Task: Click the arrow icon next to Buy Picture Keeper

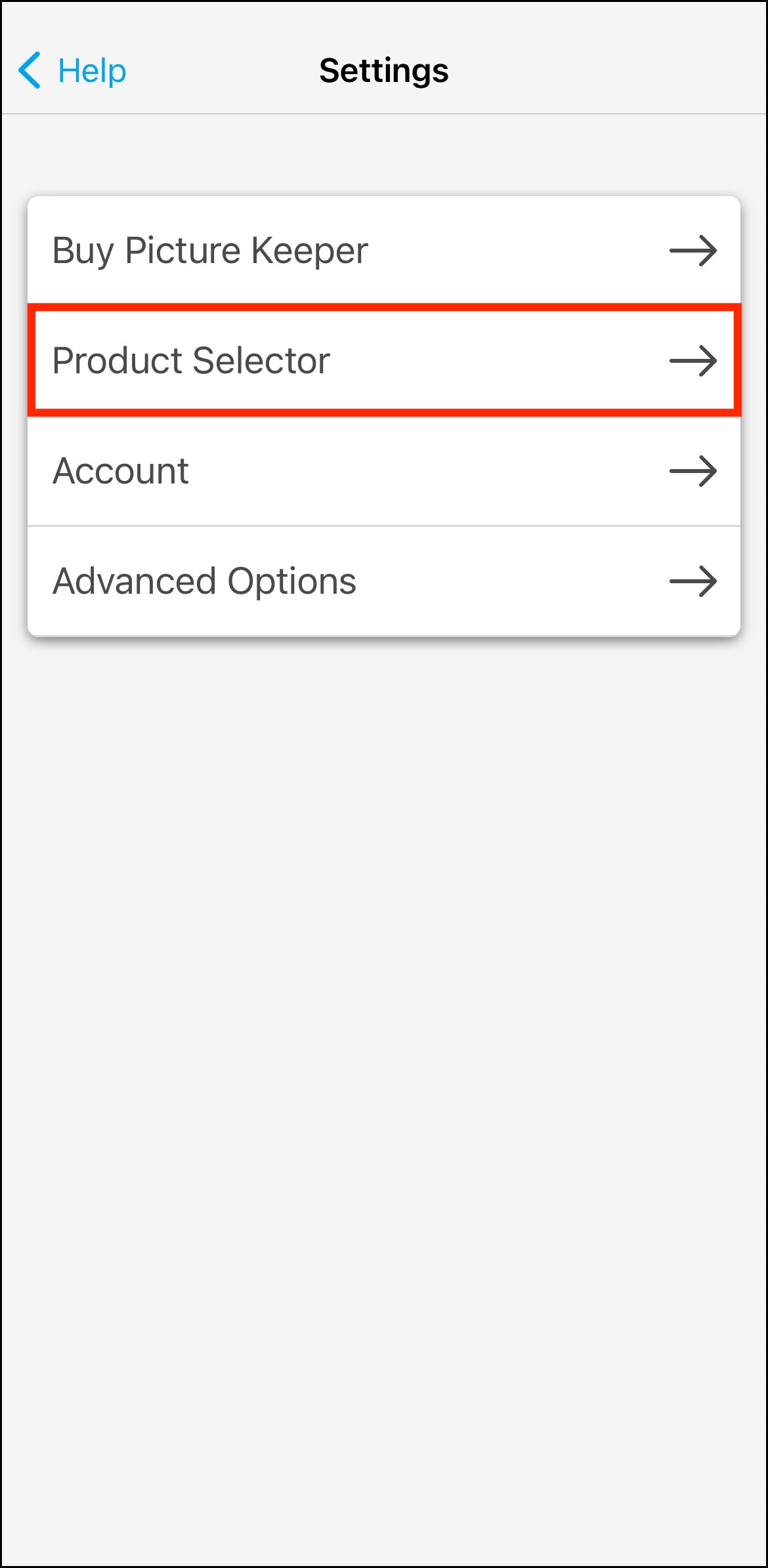Action: (693, 251)
